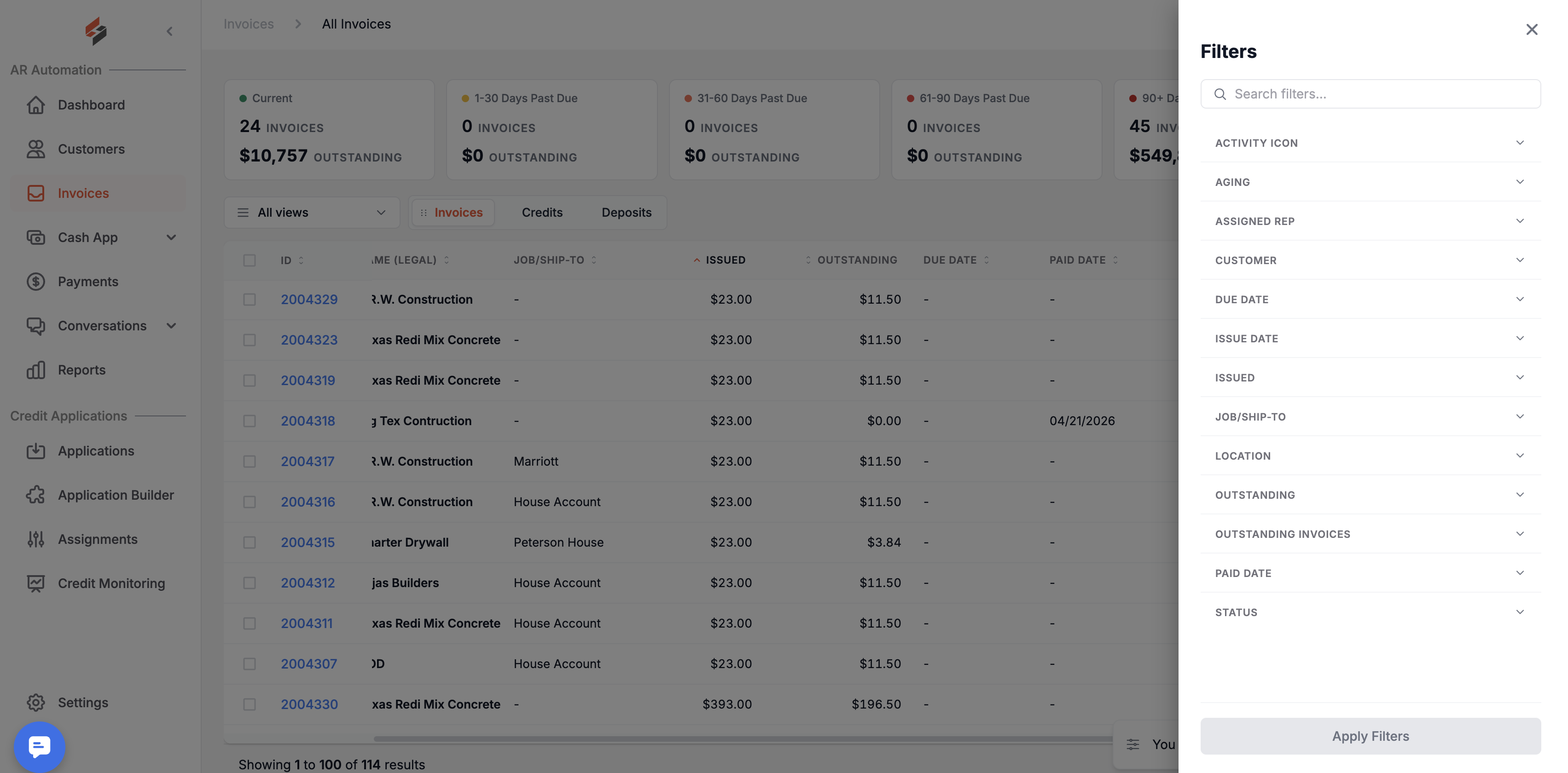Click the Invoices breadcrumb link
The width and height of the screenshot is (1568, 773).
tap(248, 24)
